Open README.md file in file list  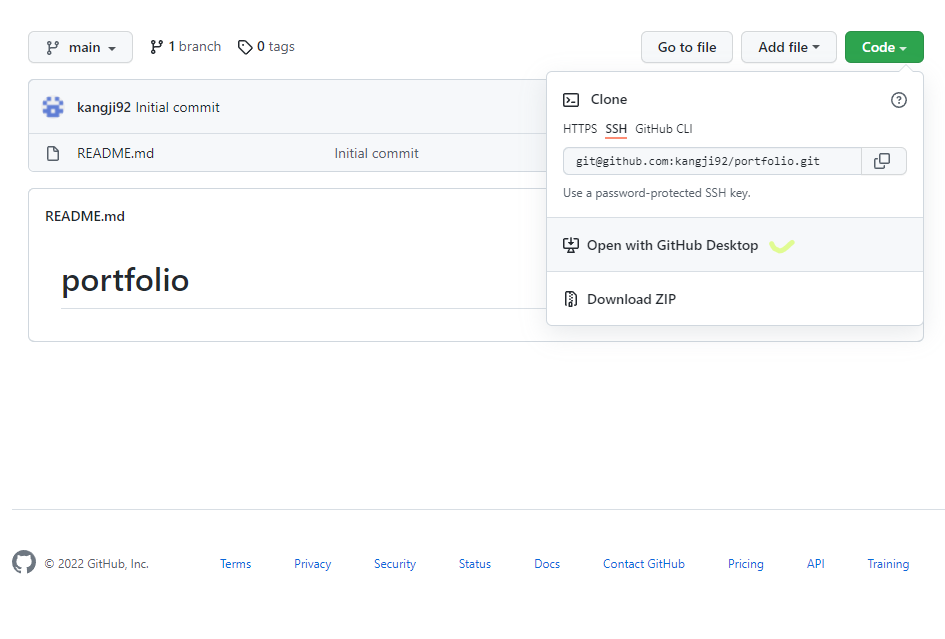(115, 153)
